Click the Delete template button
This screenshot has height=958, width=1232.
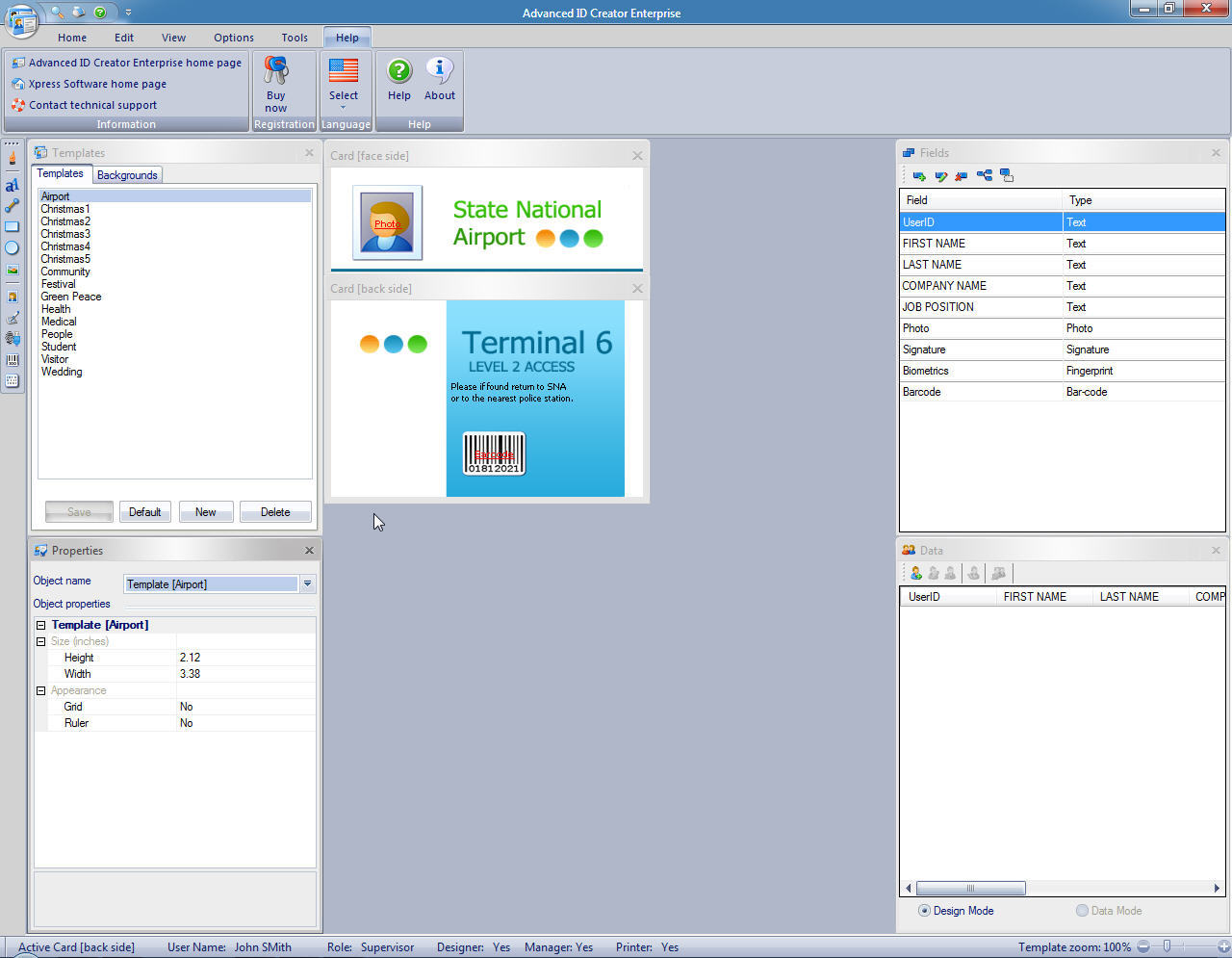(x=275, y=512)
